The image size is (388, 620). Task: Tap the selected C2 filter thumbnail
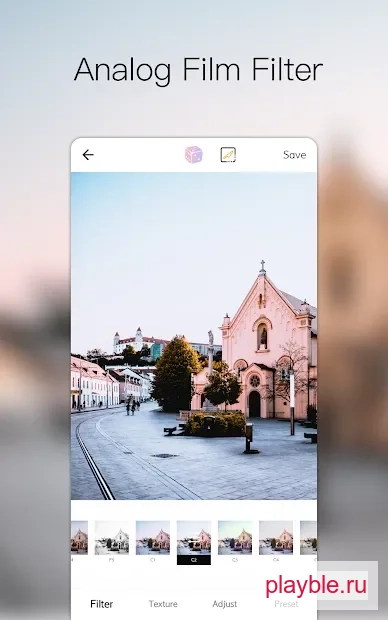tap(194, 538)
